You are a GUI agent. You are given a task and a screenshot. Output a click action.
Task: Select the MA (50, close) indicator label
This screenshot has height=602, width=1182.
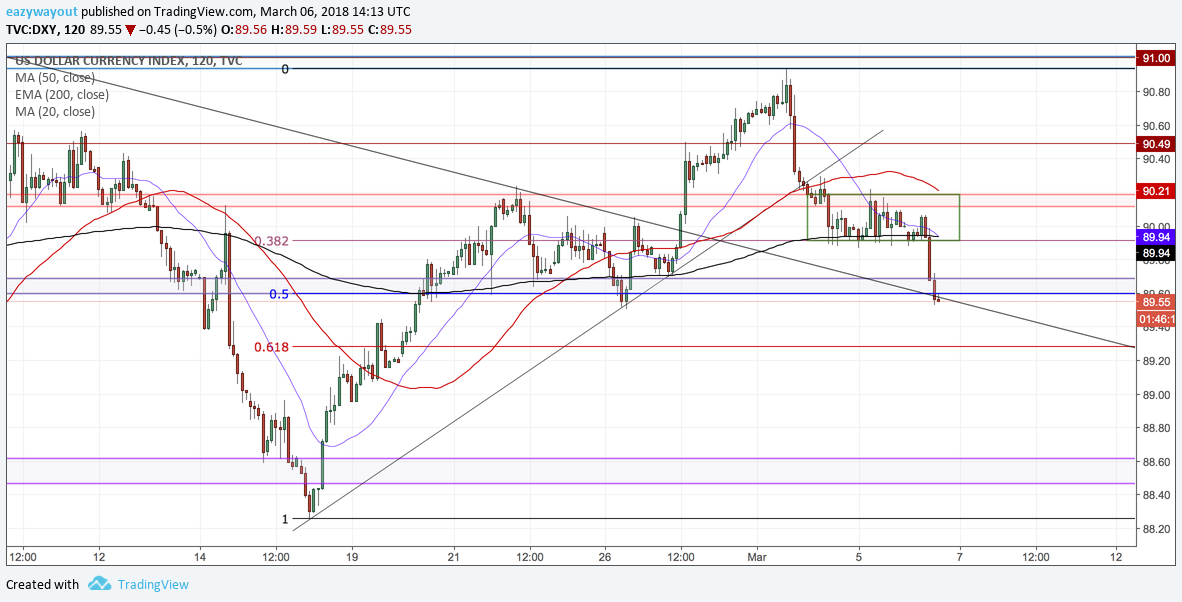55,78
